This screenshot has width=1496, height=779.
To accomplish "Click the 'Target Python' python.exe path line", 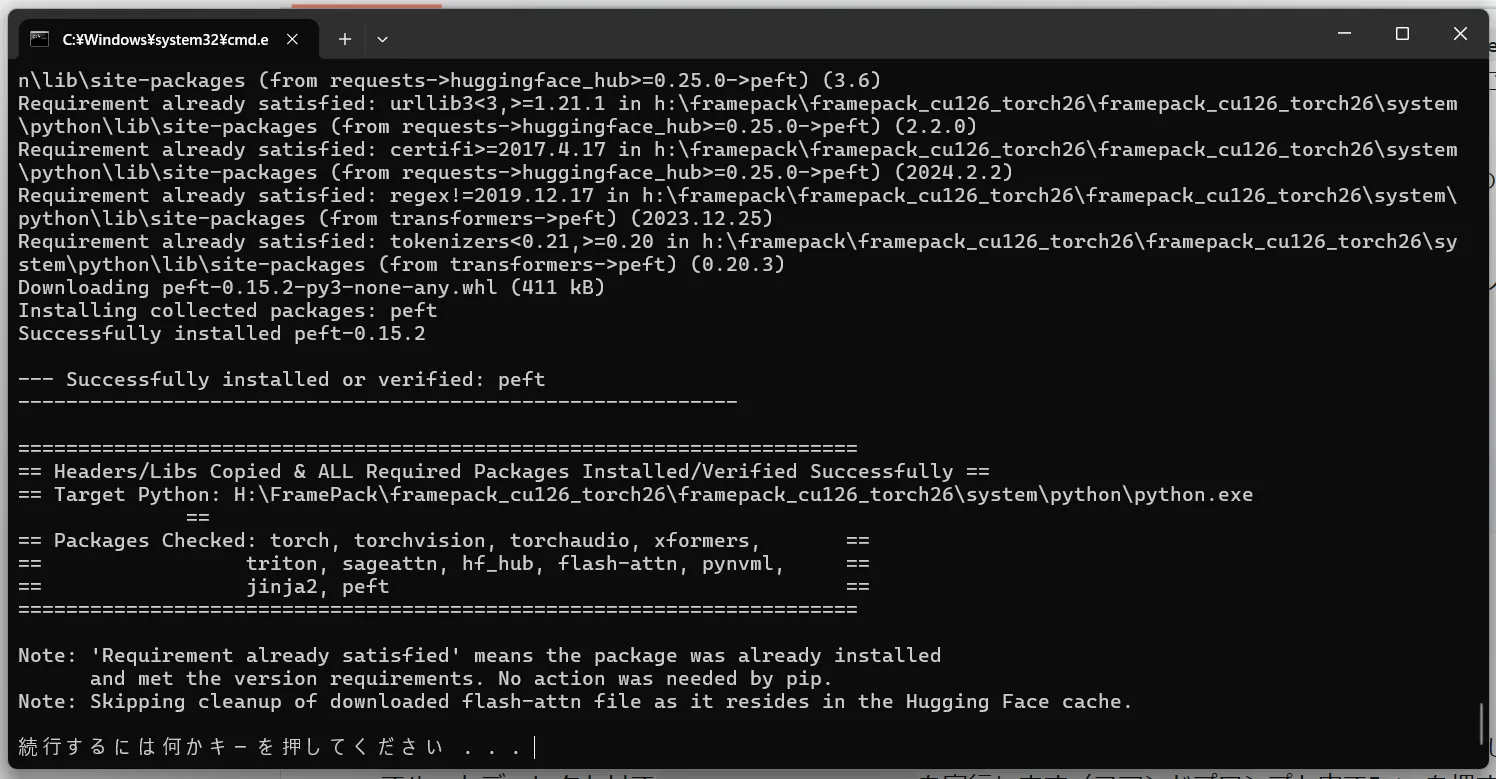I will (x=635, y=494).
